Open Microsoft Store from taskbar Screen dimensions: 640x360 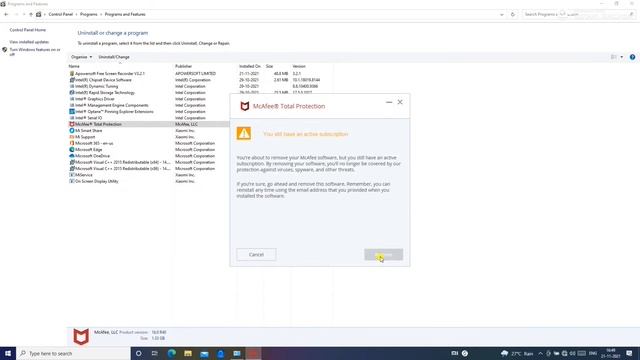pyautogui.click(x=220, y=353)
